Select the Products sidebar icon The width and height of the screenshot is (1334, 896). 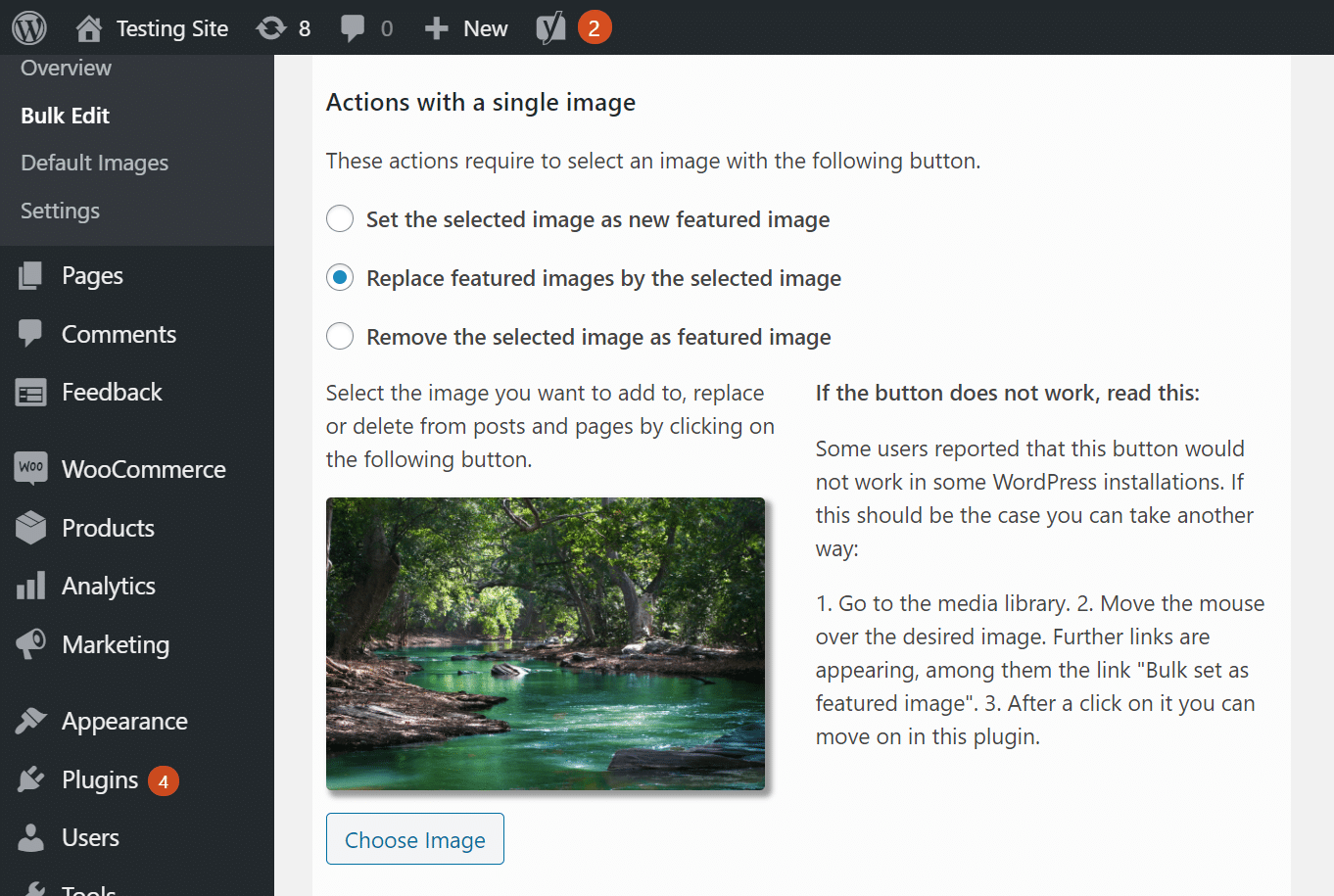30,527
